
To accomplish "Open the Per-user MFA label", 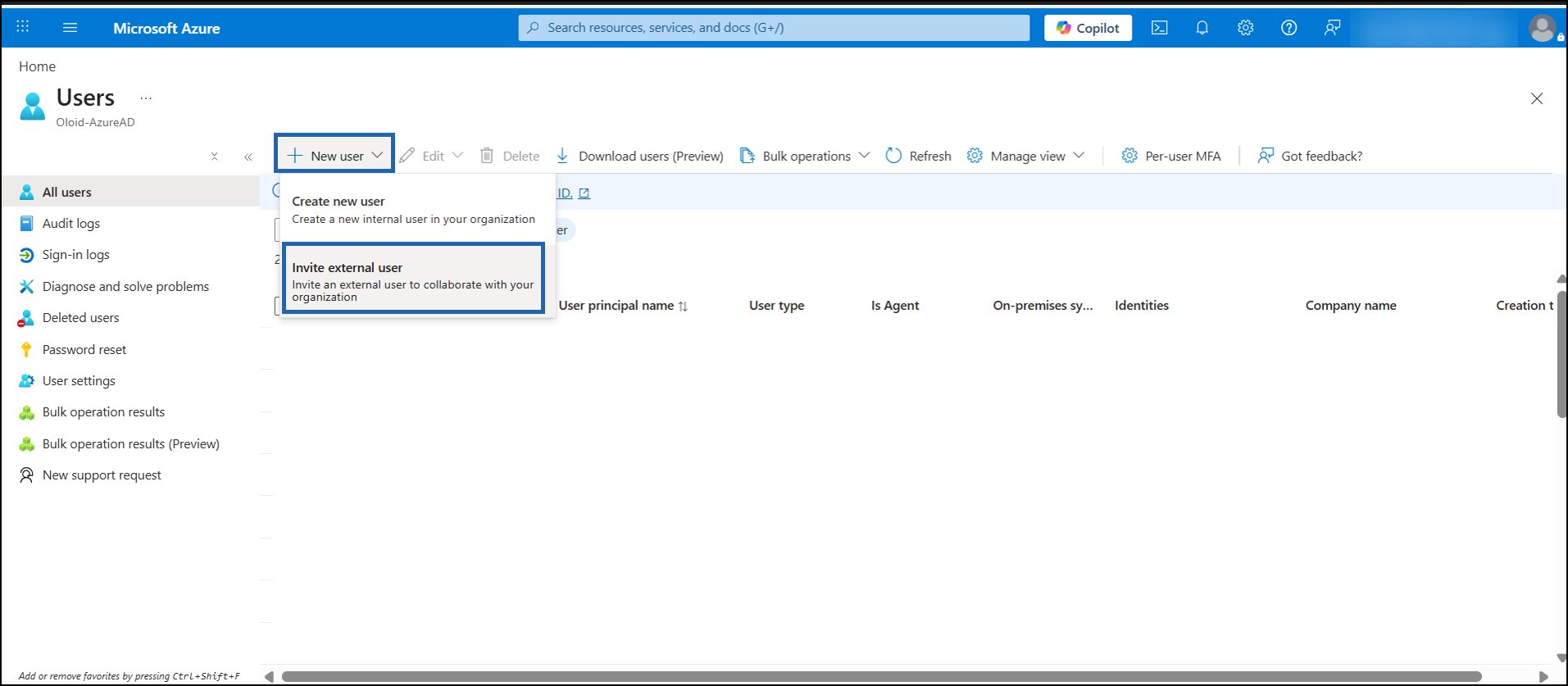I will pos(1183,156).
